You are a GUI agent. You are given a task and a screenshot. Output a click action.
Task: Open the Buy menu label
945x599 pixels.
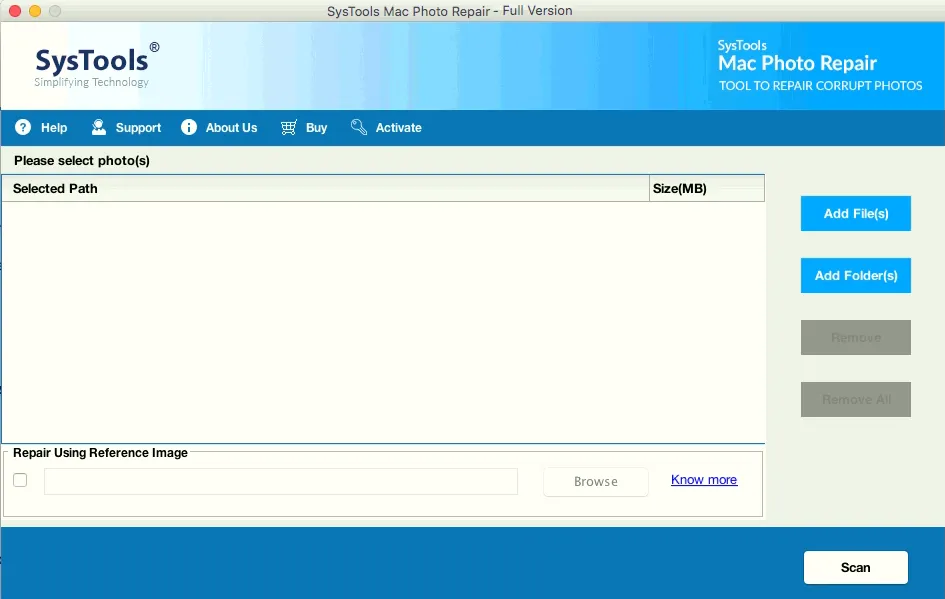pyautogui.click(x=316, y=128)
